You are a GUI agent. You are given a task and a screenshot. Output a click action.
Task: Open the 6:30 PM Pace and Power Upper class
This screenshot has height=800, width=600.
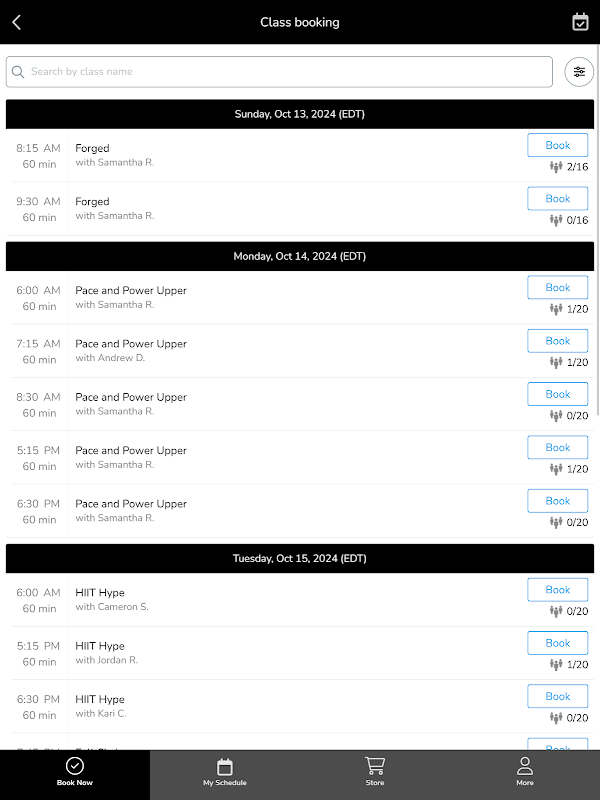point(131,504)
